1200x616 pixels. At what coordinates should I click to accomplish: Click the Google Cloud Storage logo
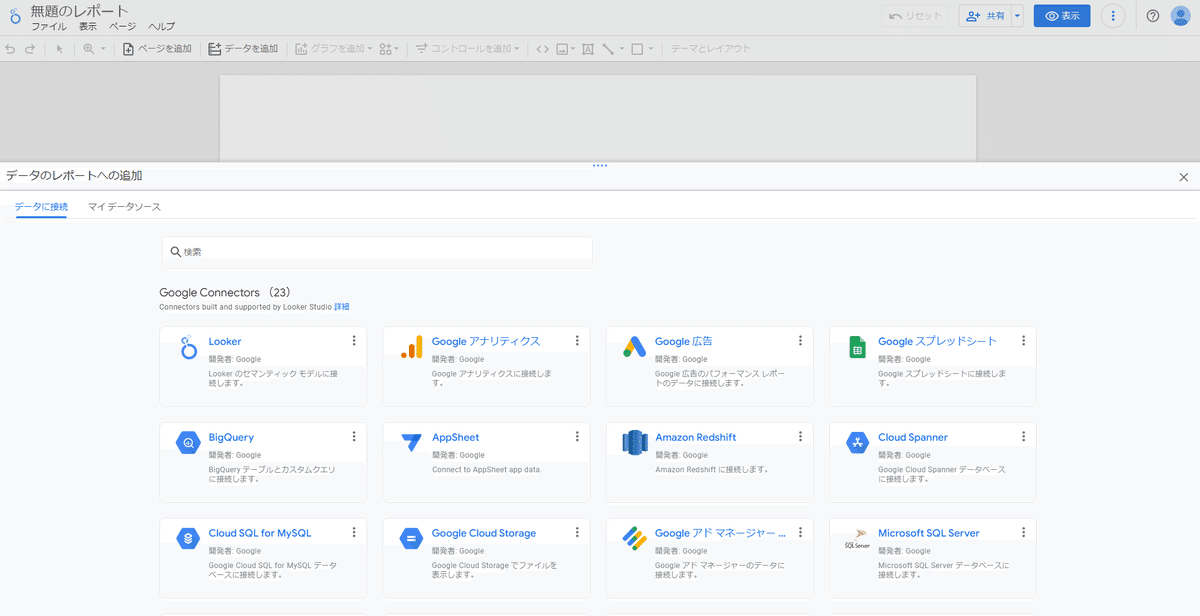pyautogui.click(x=412, y=539)
